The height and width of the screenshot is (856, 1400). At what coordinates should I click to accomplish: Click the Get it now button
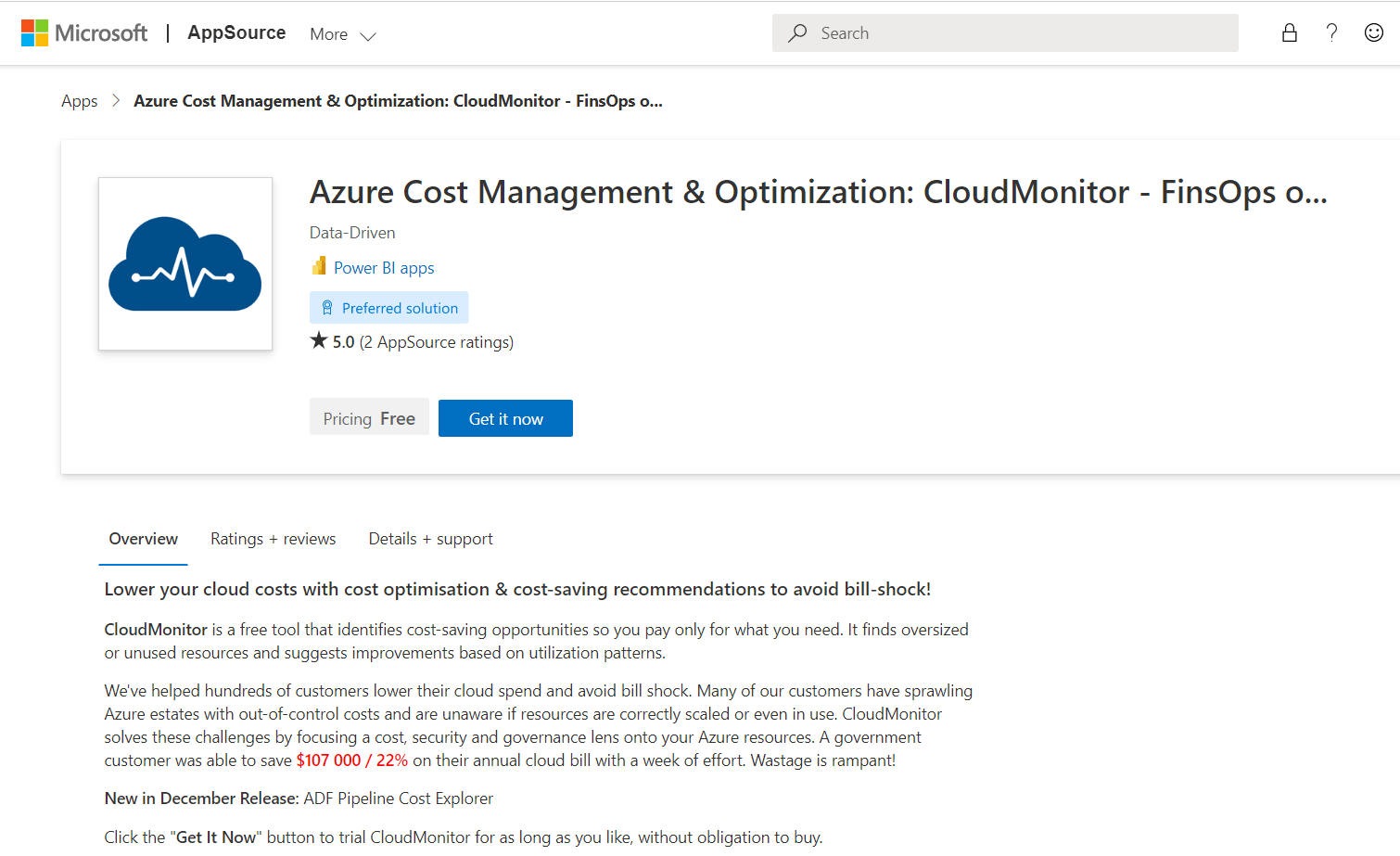click(x=505, y=418)
